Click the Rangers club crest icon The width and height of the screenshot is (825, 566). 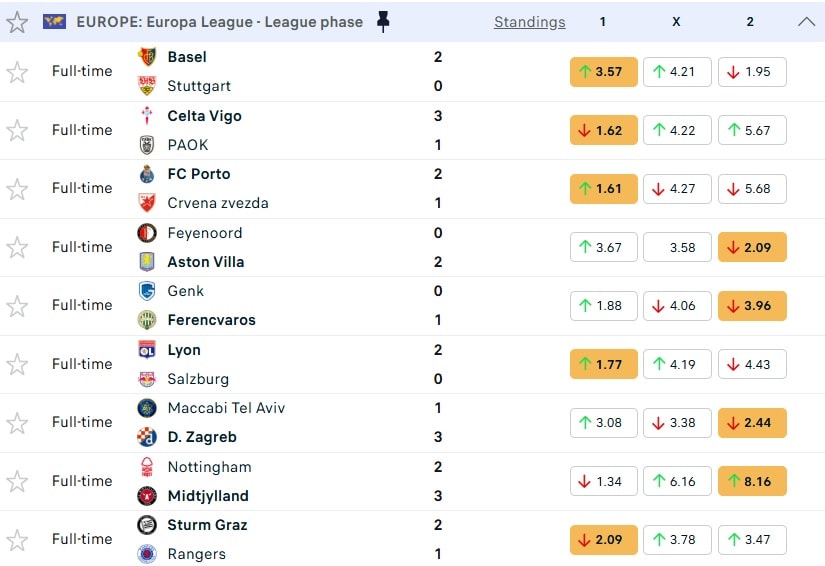[x=147, y=554]
